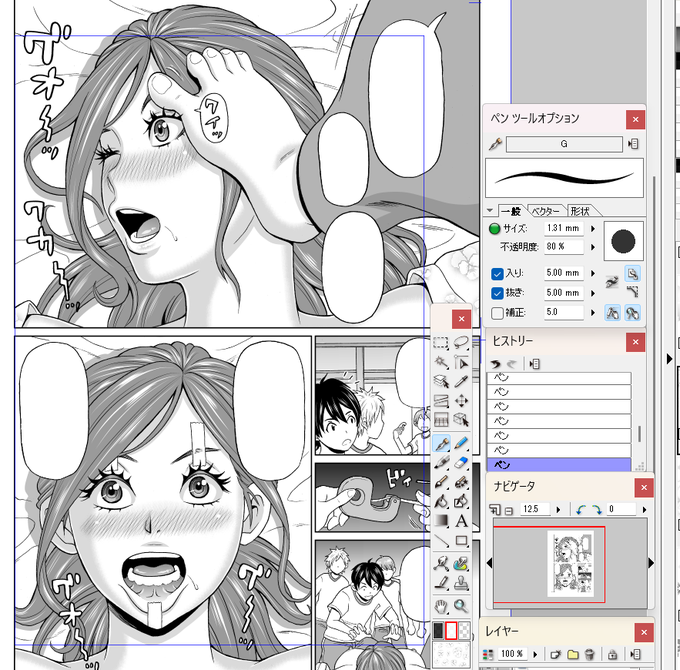Open the size slider arrow
Screen dimensions: 680x670
[593, 229]
